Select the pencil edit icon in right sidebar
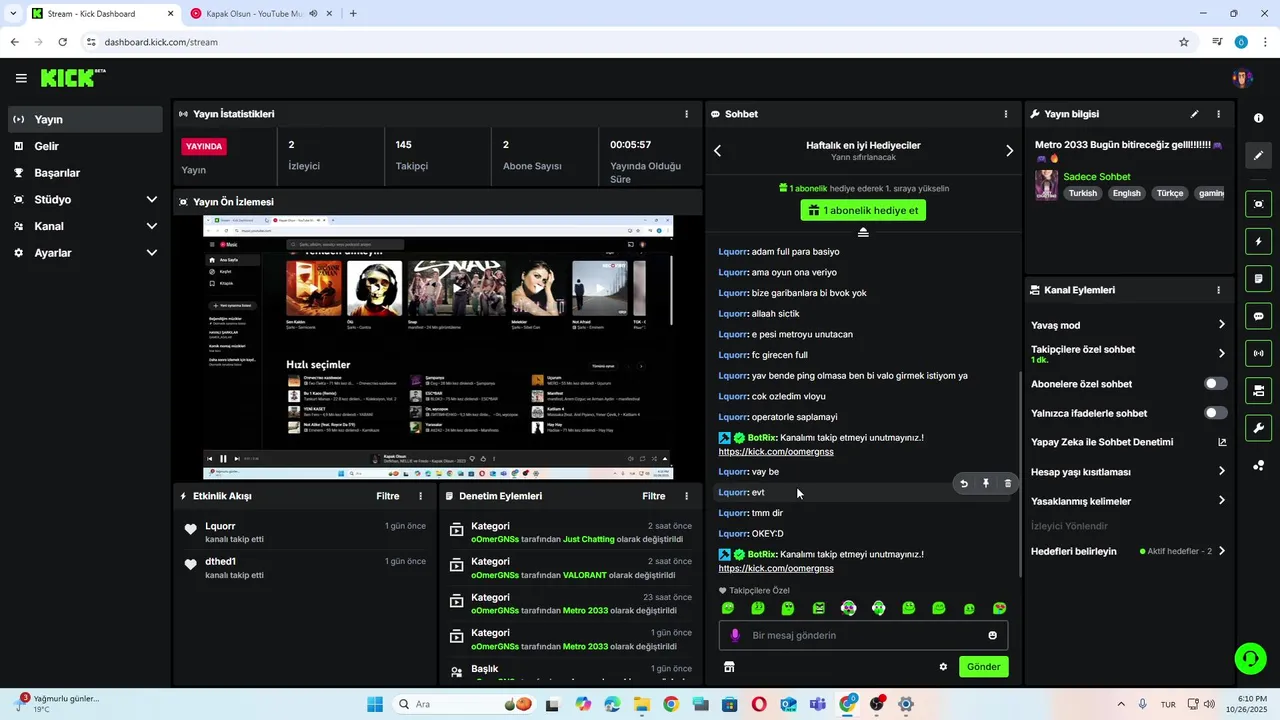Screen dimensions: 1280x720 (x=1258, y=155)
